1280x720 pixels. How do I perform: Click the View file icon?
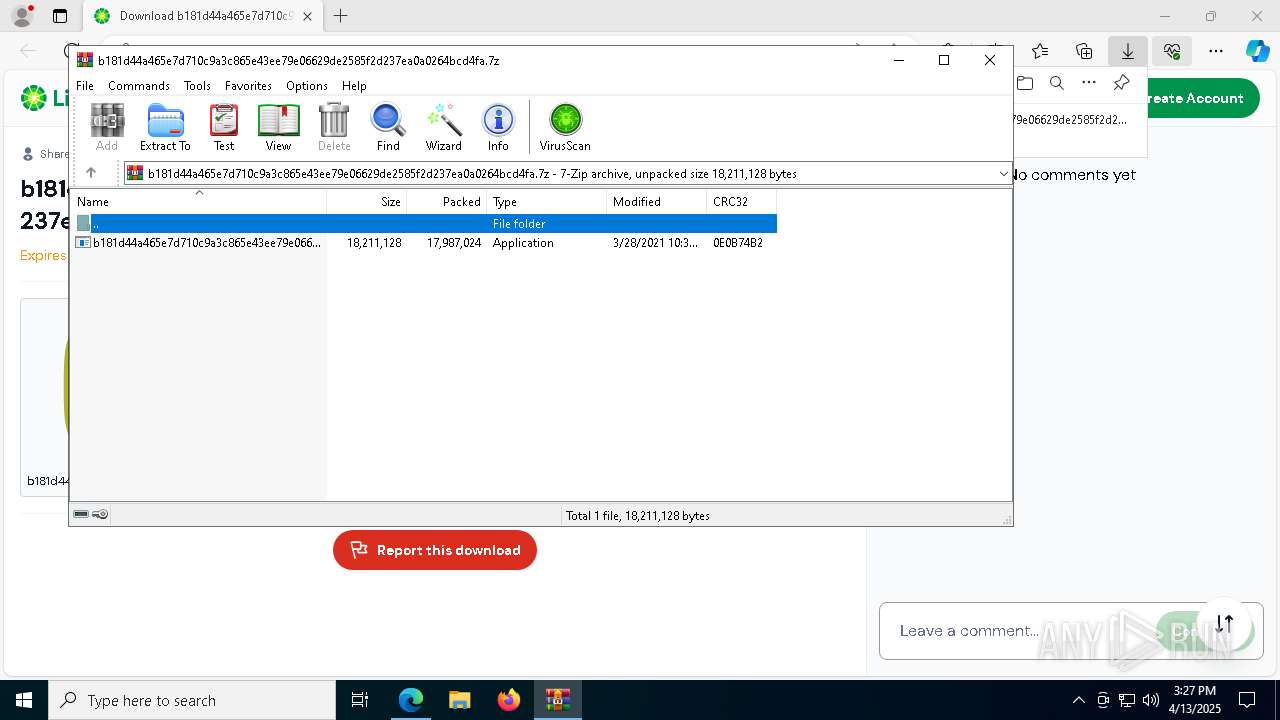coord(278,127)
